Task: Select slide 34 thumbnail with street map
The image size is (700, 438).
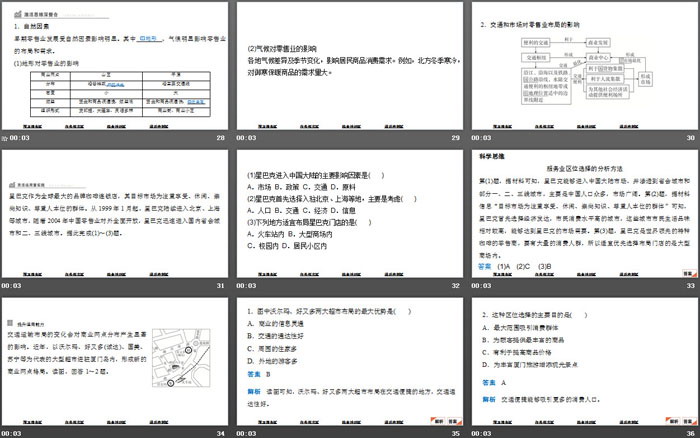Action: coord(115,361)
